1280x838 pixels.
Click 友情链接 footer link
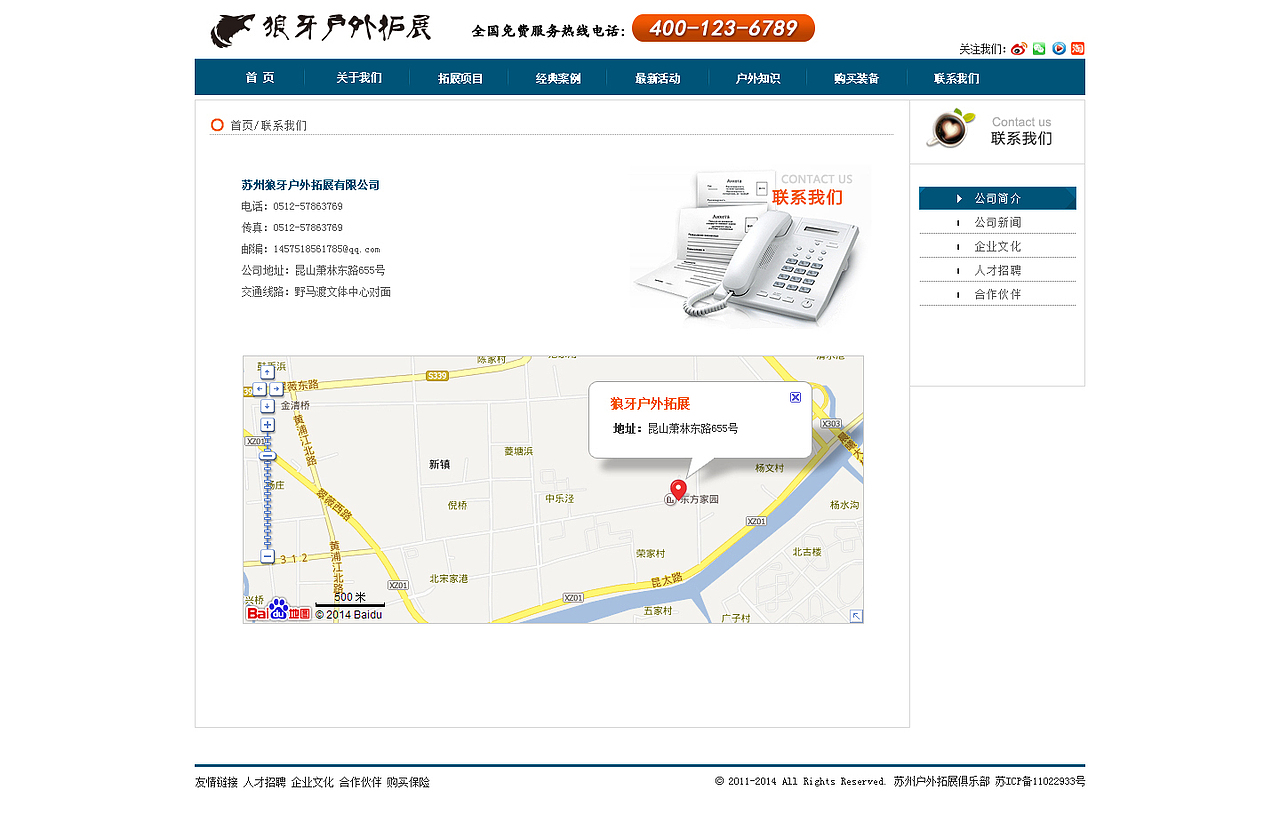pyautogui.click(x=216, y=783)
